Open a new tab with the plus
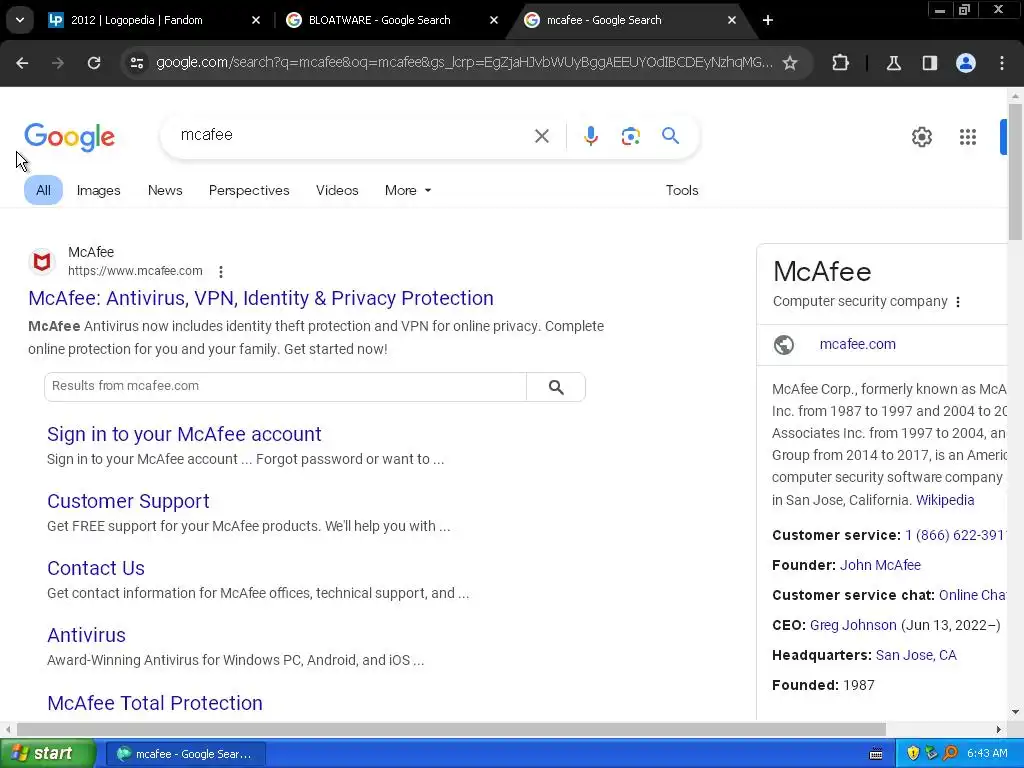The height and width of the screenshot is (768, 1024). (768, 20)
